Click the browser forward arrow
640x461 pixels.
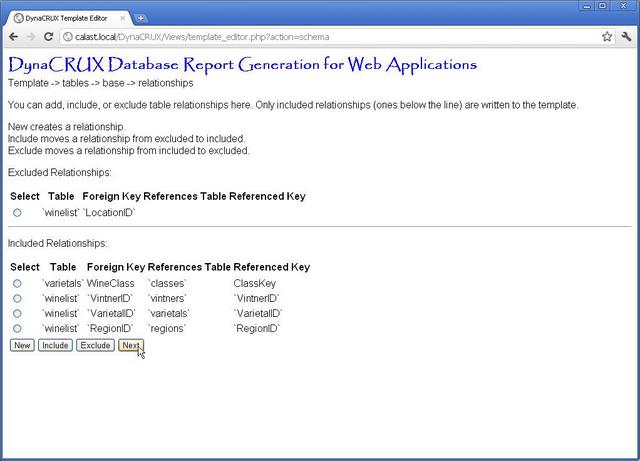[x=31, y=37]
